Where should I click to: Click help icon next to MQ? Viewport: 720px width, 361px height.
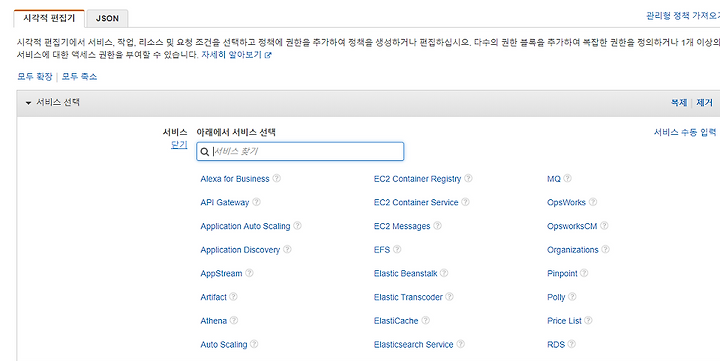(568, 178)
